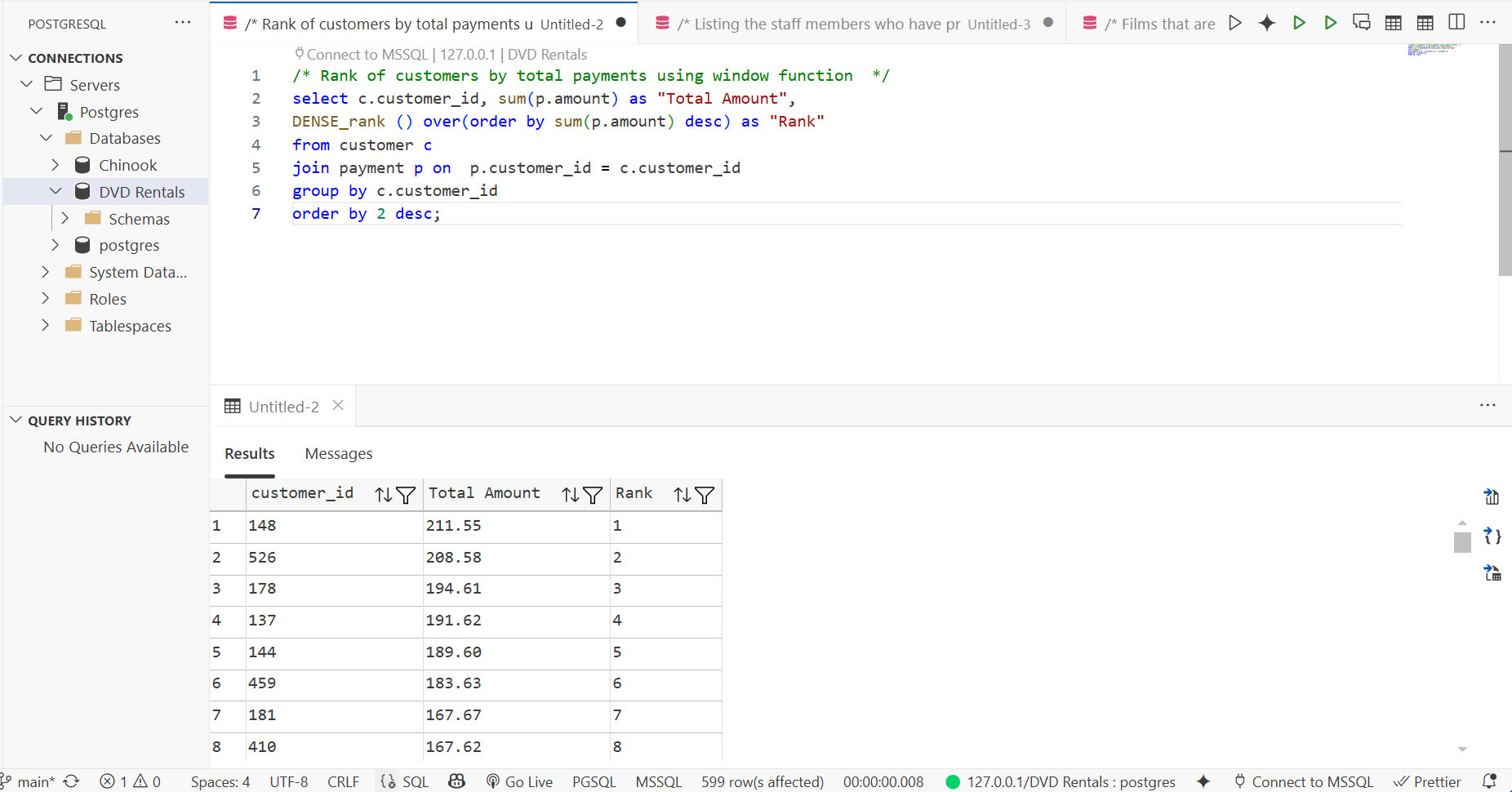Click the code minimap thumbnail
The height and width of the screenshot is (792, 1512).
click(1433, 50)
